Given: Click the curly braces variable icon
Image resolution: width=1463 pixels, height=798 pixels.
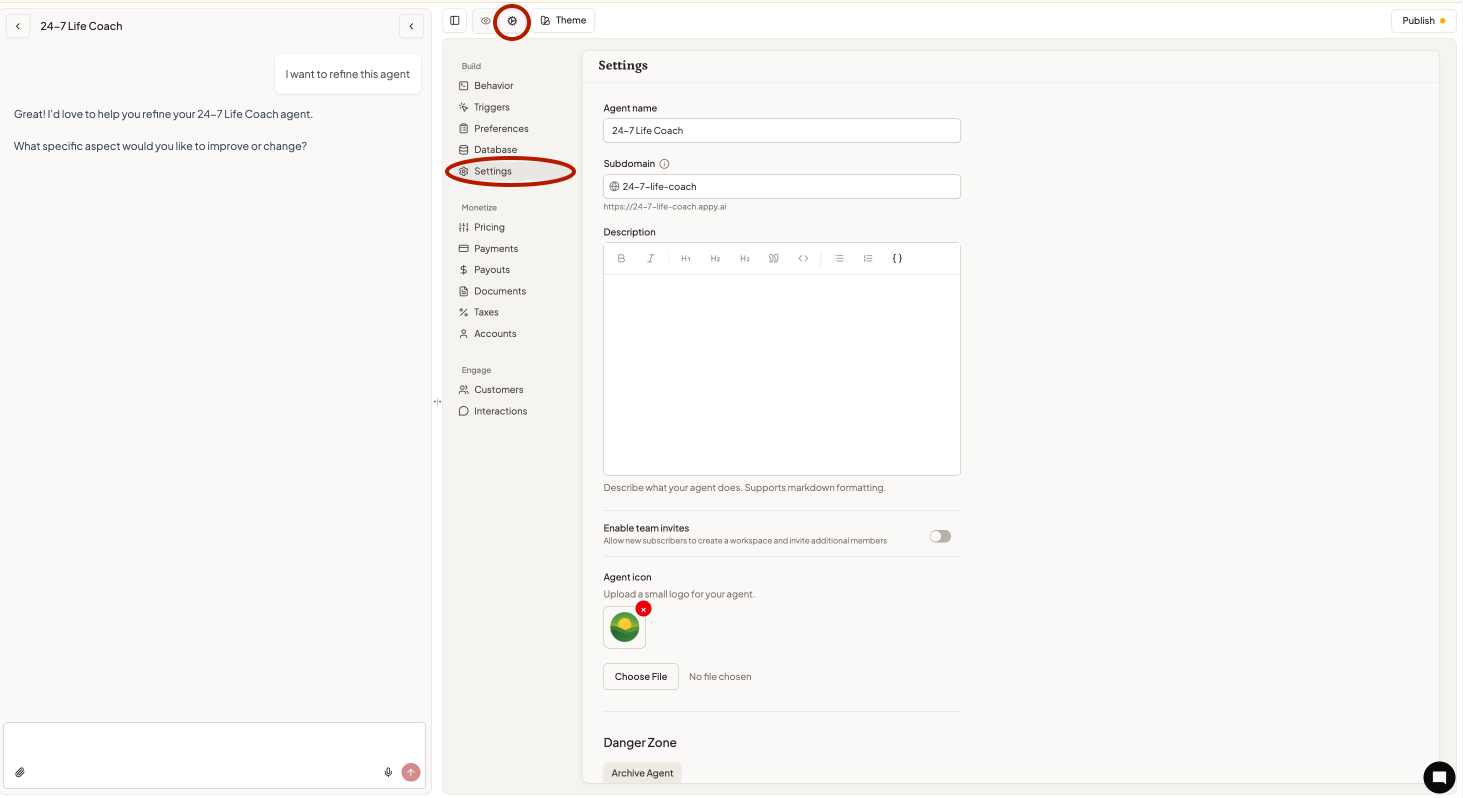Looking at the screenshot, I should pos(897,258).
